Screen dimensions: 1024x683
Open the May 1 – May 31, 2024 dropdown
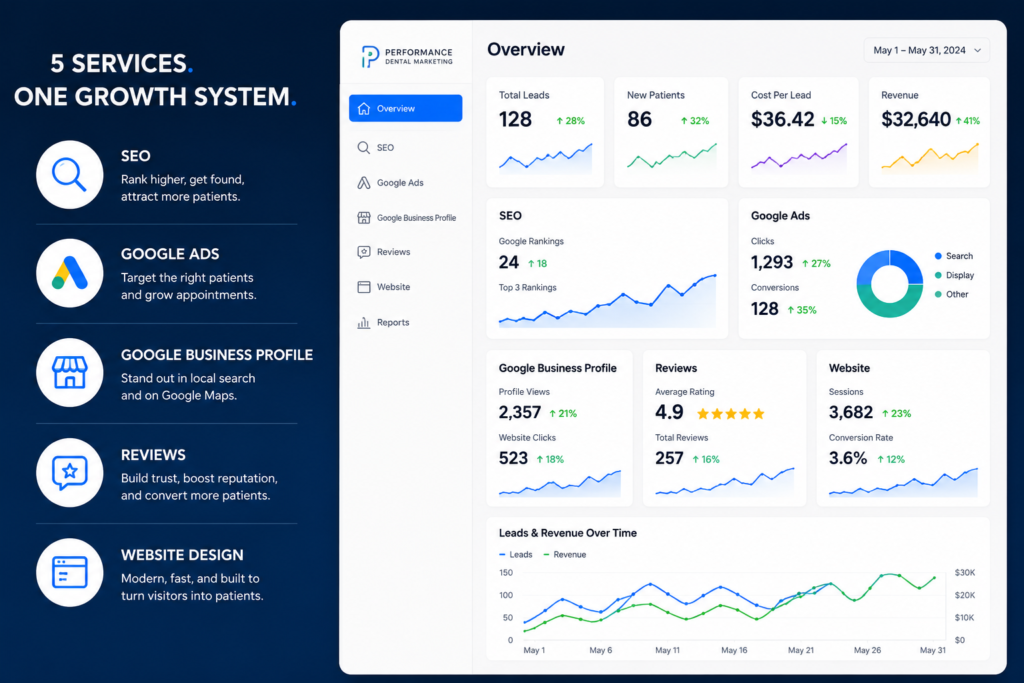pyautogui.click(x=927, y=50)
